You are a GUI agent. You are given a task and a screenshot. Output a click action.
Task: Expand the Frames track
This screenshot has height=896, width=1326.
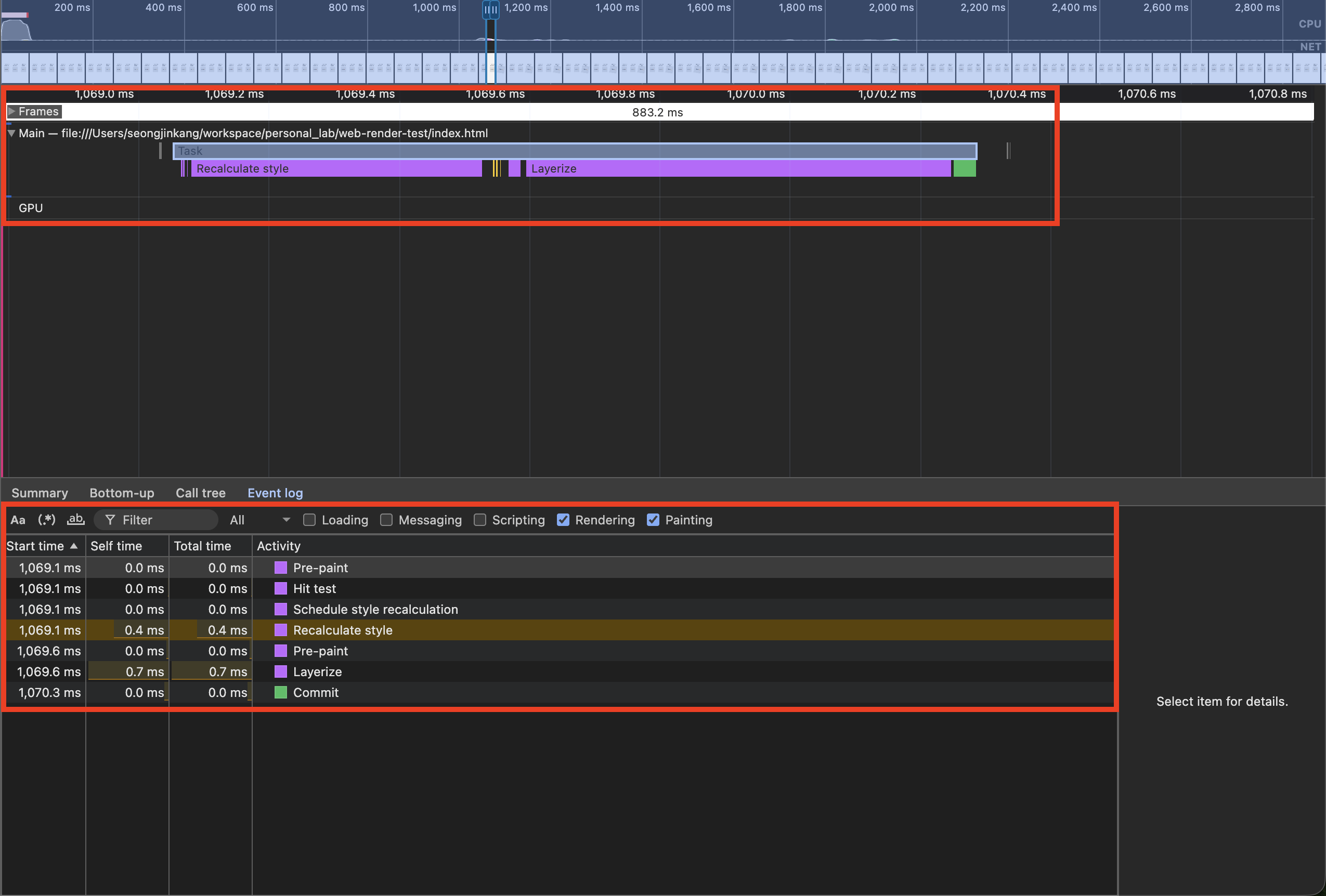click(x=11, y=111)
